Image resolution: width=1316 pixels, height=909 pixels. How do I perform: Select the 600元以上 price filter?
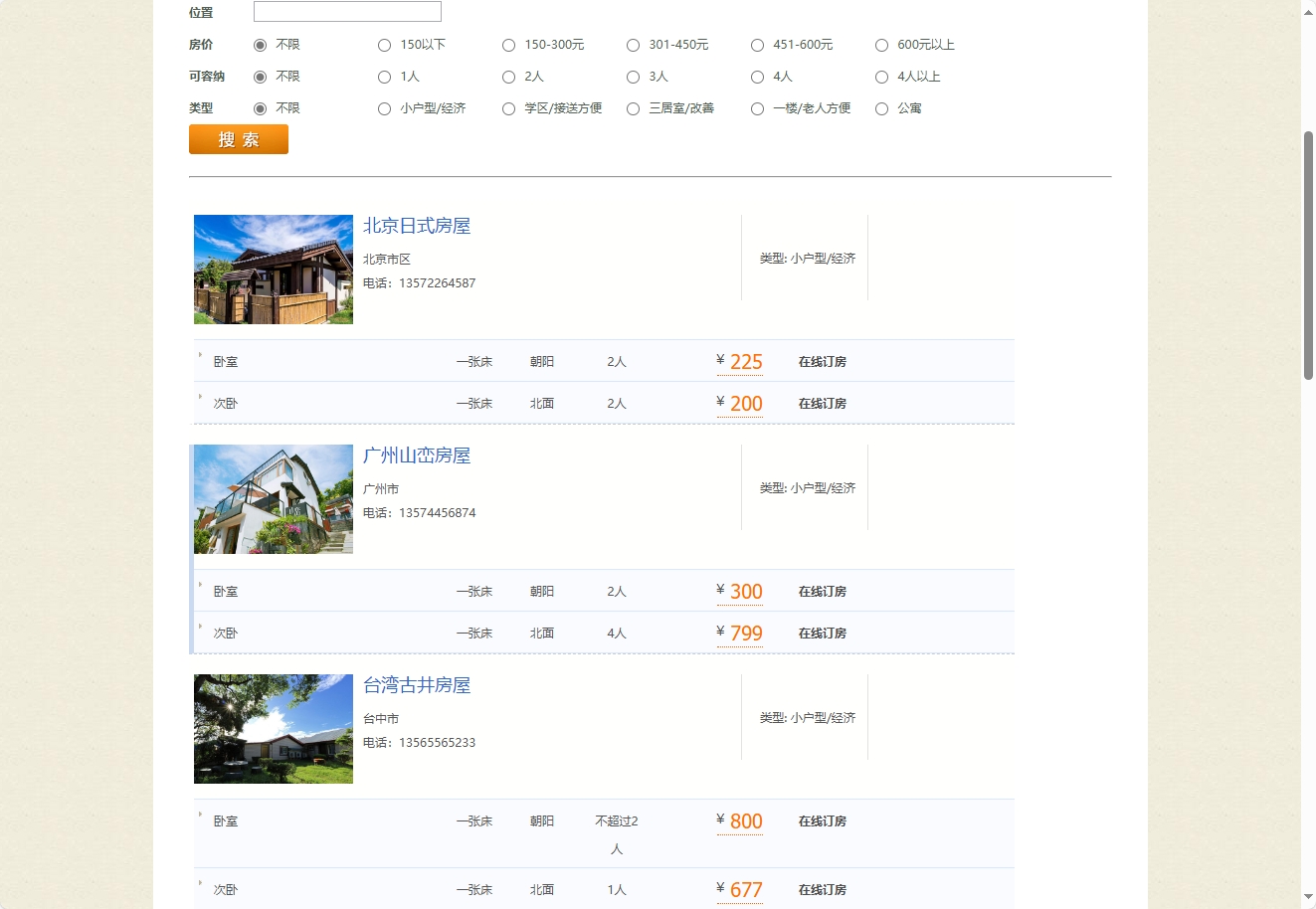[x=881, y=45]
